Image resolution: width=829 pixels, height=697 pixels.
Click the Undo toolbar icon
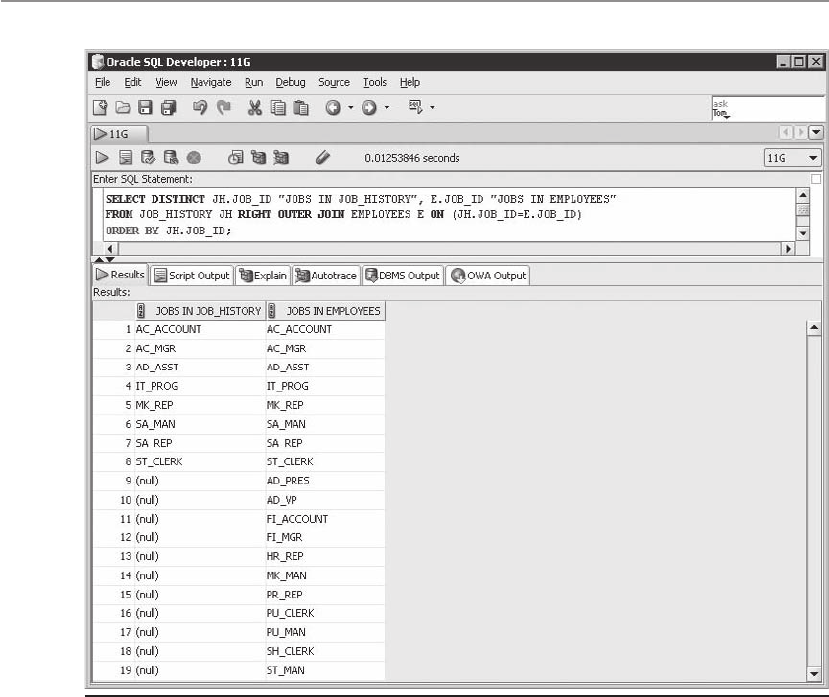point(200,108)
